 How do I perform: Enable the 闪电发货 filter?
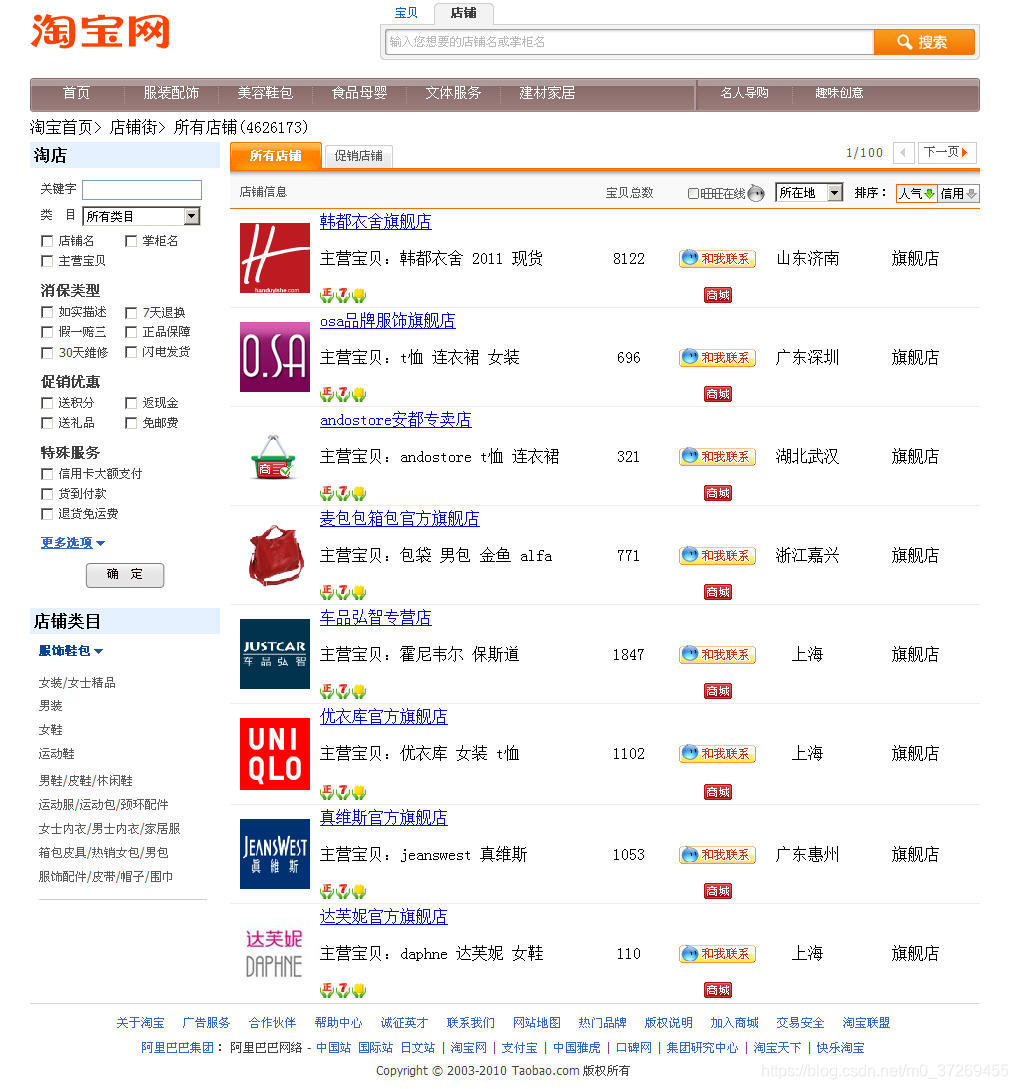tap(131, 352)
